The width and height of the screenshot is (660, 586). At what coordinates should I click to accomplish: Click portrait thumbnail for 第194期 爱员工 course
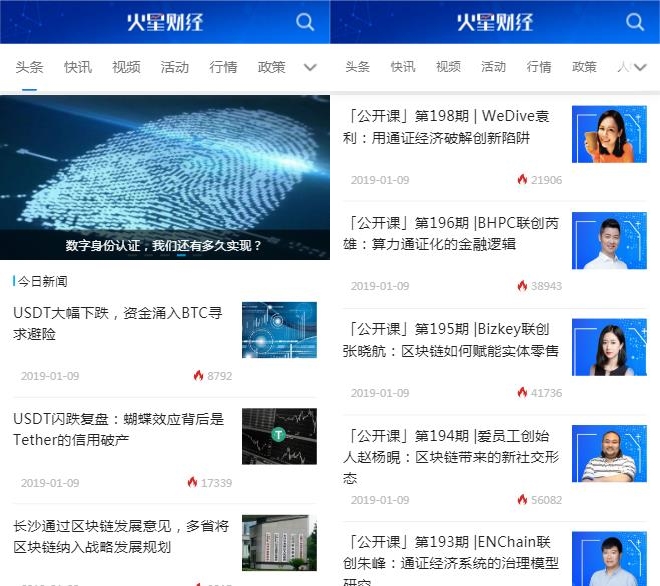point(609,453)
